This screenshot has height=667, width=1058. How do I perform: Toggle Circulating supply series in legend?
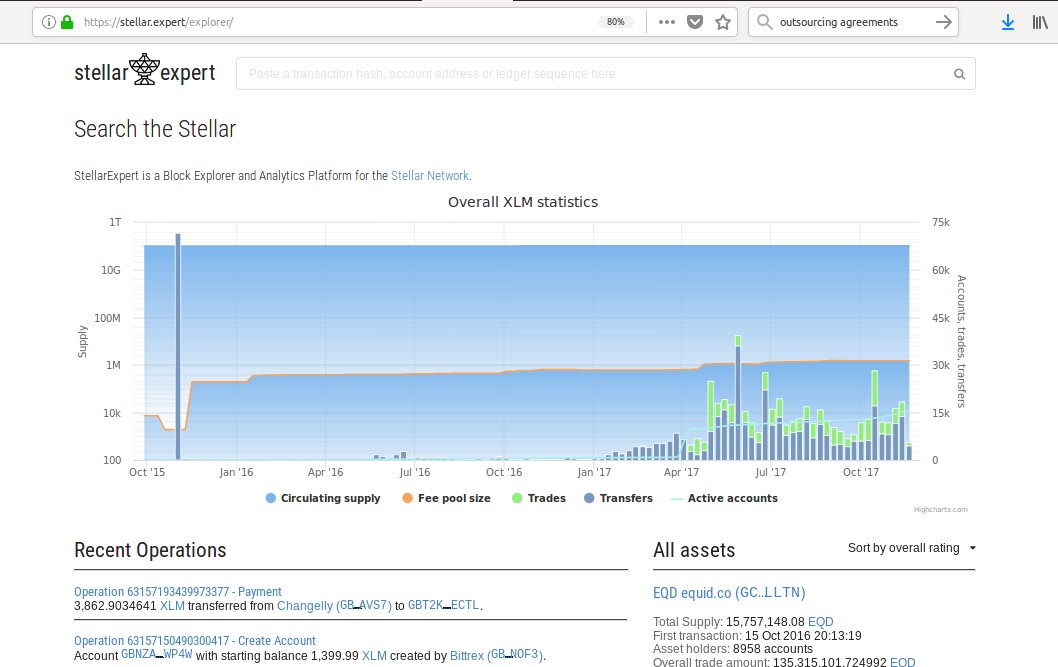323,498
